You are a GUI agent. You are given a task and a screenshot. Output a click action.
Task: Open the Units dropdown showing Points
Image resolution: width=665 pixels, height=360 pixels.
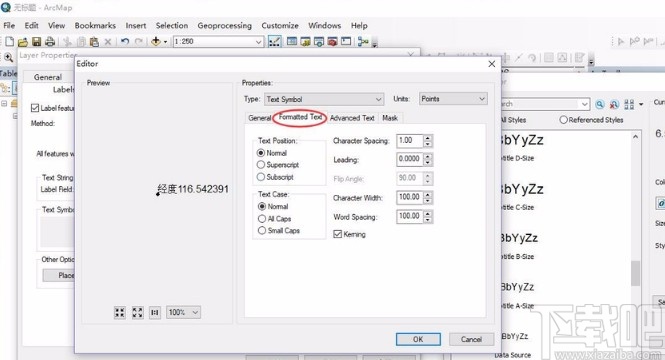(x=453, y=99)
